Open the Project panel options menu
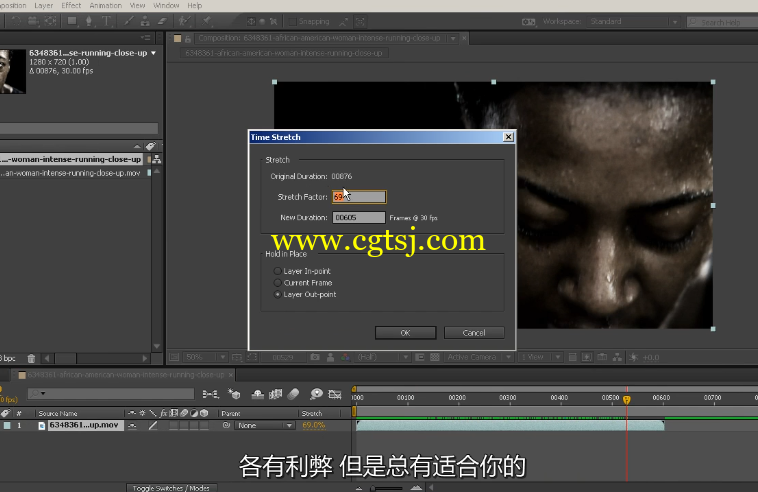The image size is (758, 492). coord(146,38)
